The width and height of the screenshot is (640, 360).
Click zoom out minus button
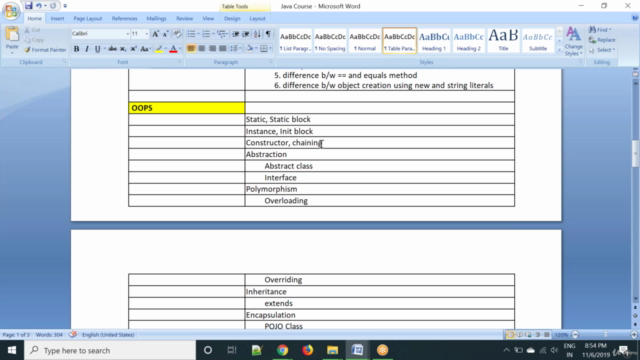tap(576, 335)
